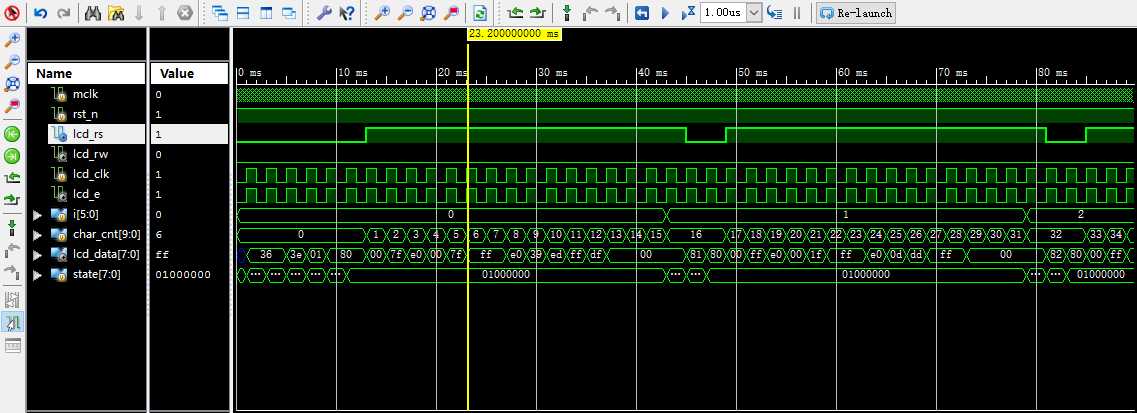This screenshot has width=1137, height=413.
Task: Click the top toolbar zoom fit icon
Action: (x=429, y=12)
